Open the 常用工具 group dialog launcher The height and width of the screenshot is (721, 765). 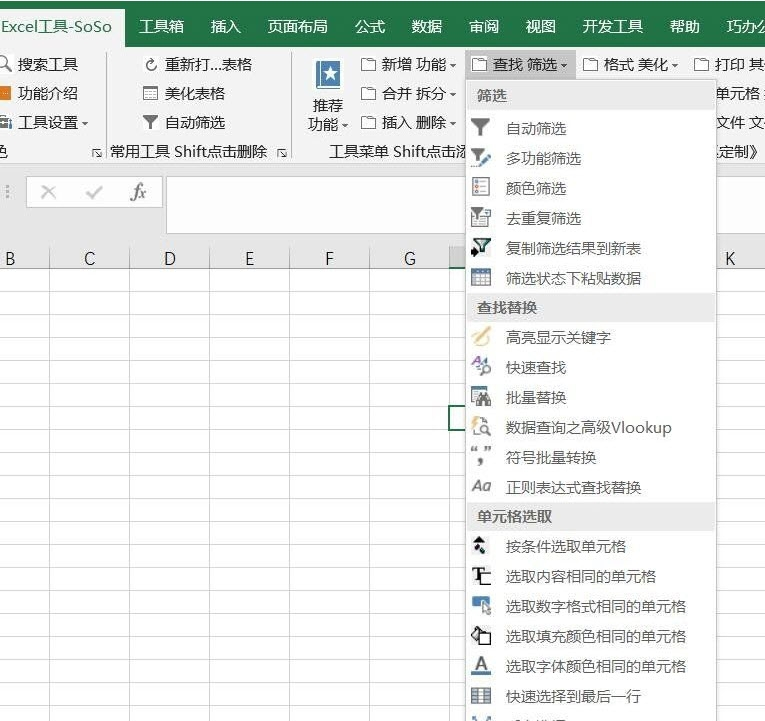click(x=282, y=153)
